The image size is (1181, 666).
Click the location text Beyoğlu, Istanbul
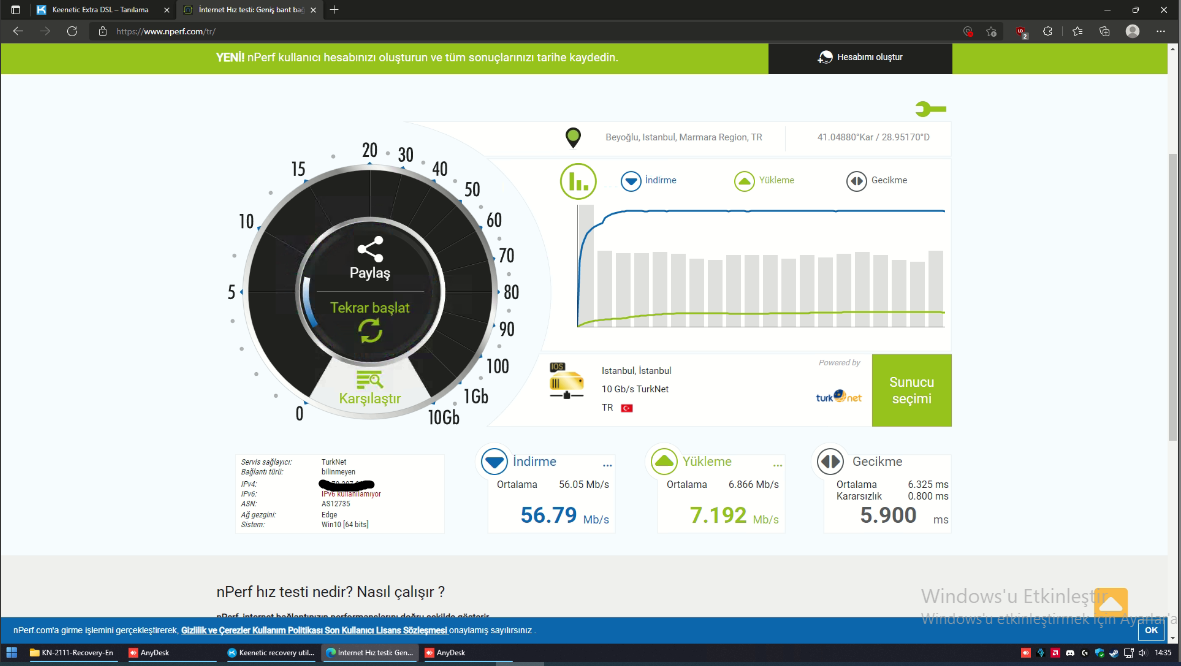pyautogui.click(x=683, y=137)
